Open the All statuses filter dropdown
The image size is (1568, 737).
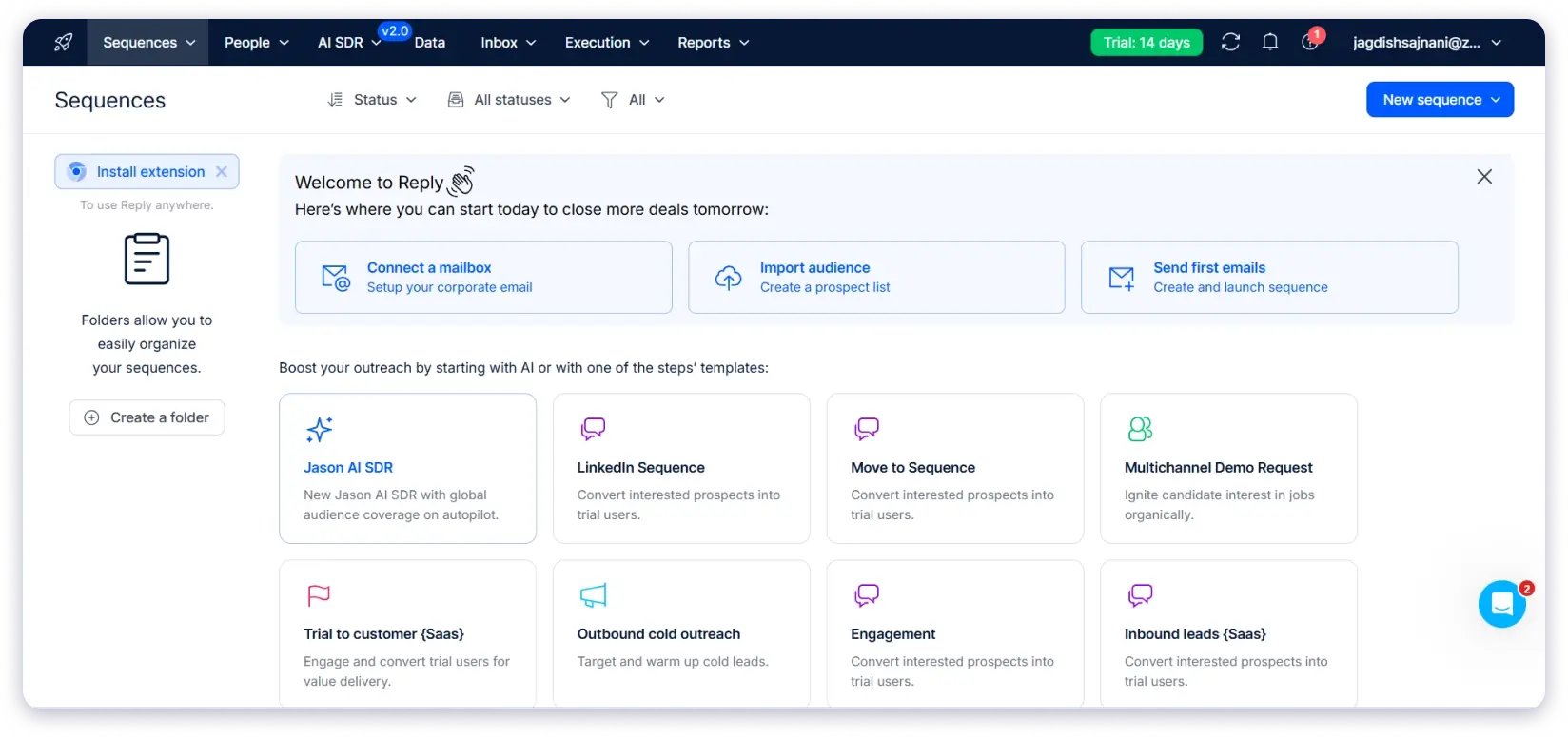click(x=509, y=100)
